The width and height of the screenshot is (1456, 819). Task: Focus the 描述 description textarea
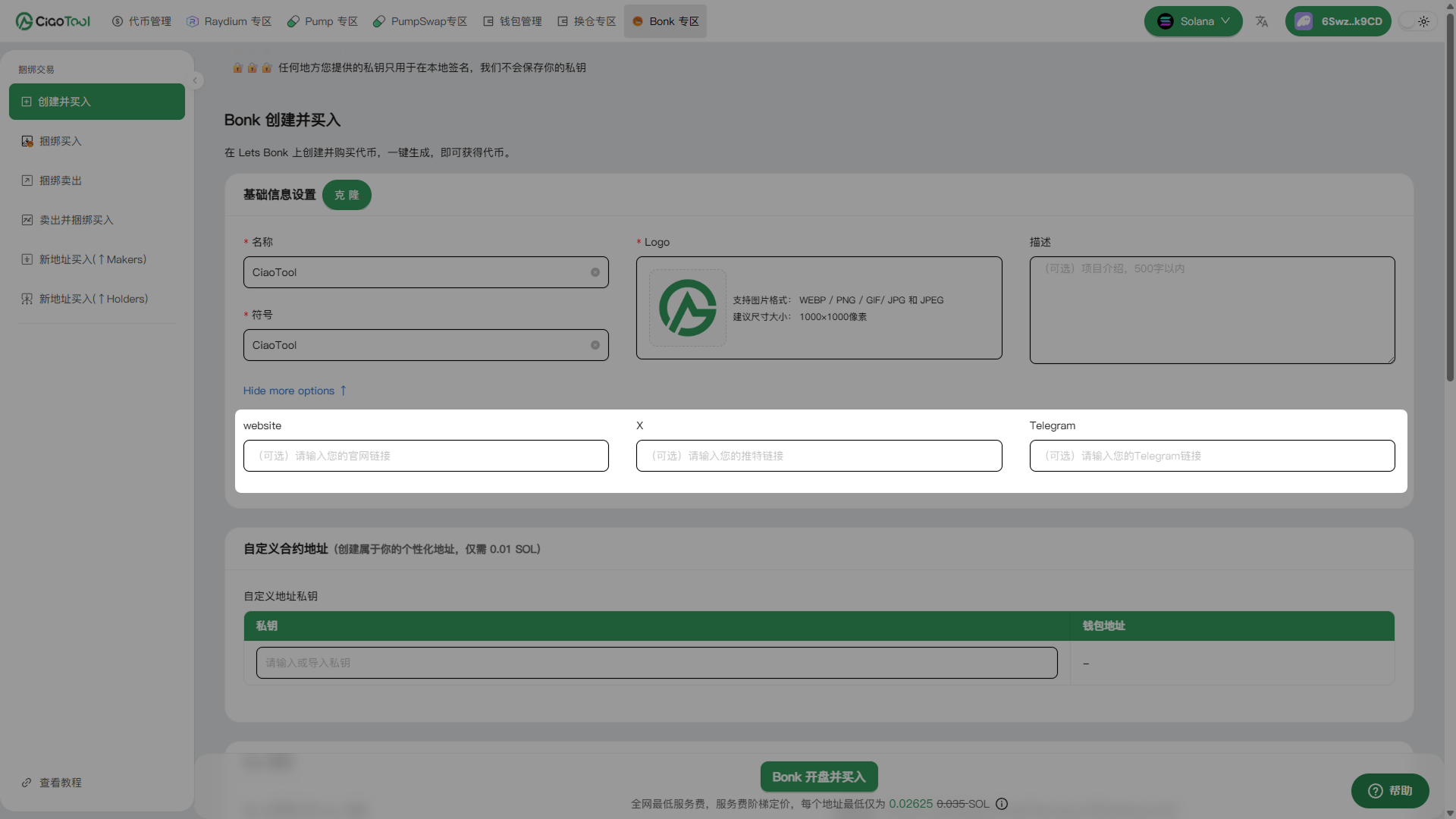click(x=1212, y=310)
